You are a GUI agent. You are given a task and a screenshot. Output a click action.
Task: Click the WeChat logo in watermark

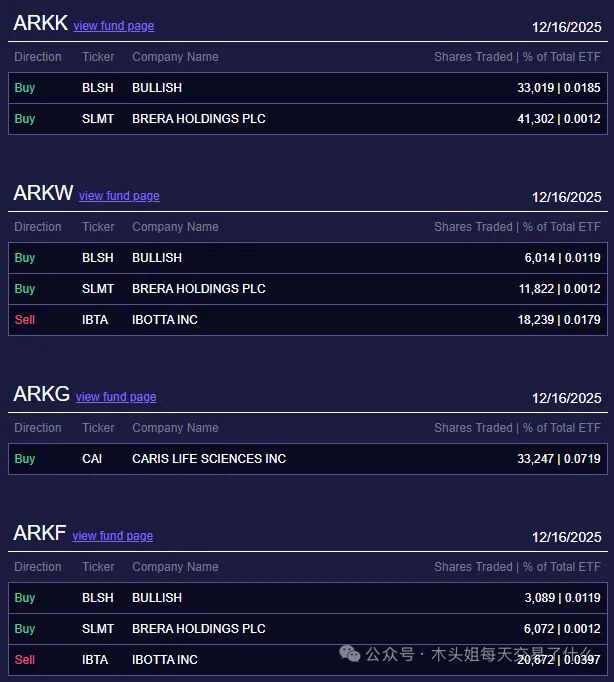[350, 653]
